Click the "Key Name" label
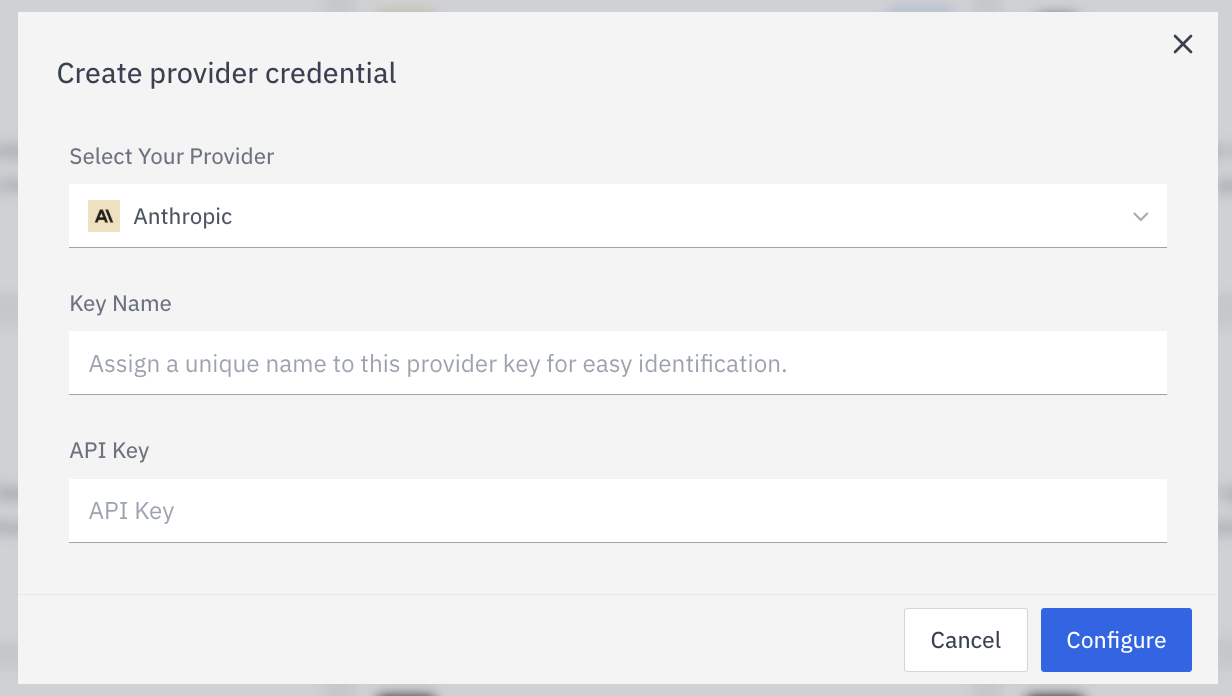 pyautogui.click(x=120, y=303)
